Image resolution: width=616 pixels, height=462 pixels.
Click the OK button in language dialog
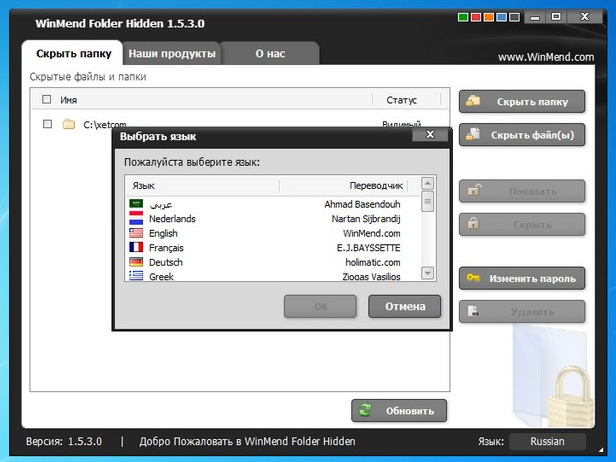(x=320, y=307)
